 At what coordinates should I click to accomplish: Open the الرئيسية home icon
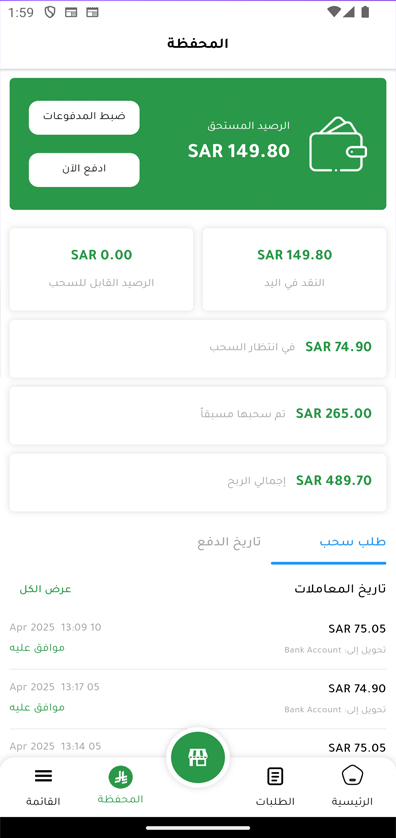352,775
